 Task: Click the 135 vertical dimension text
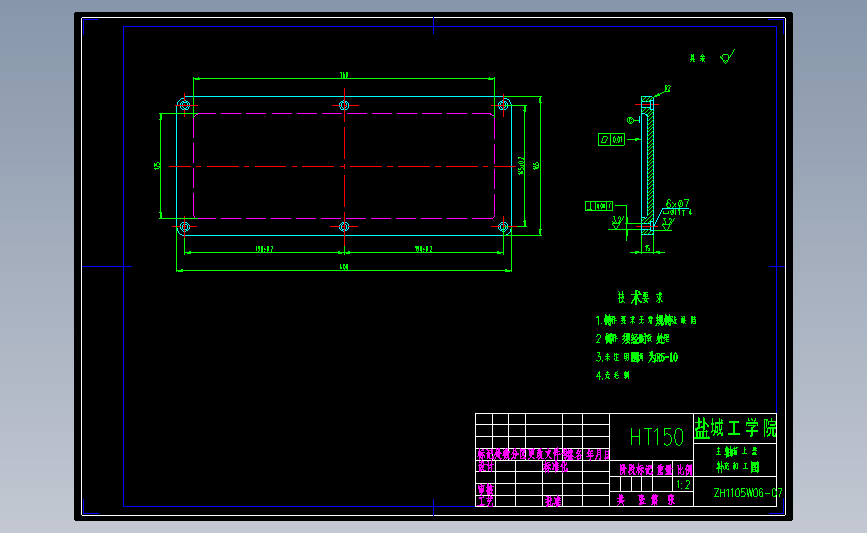(x=157, y=165)
